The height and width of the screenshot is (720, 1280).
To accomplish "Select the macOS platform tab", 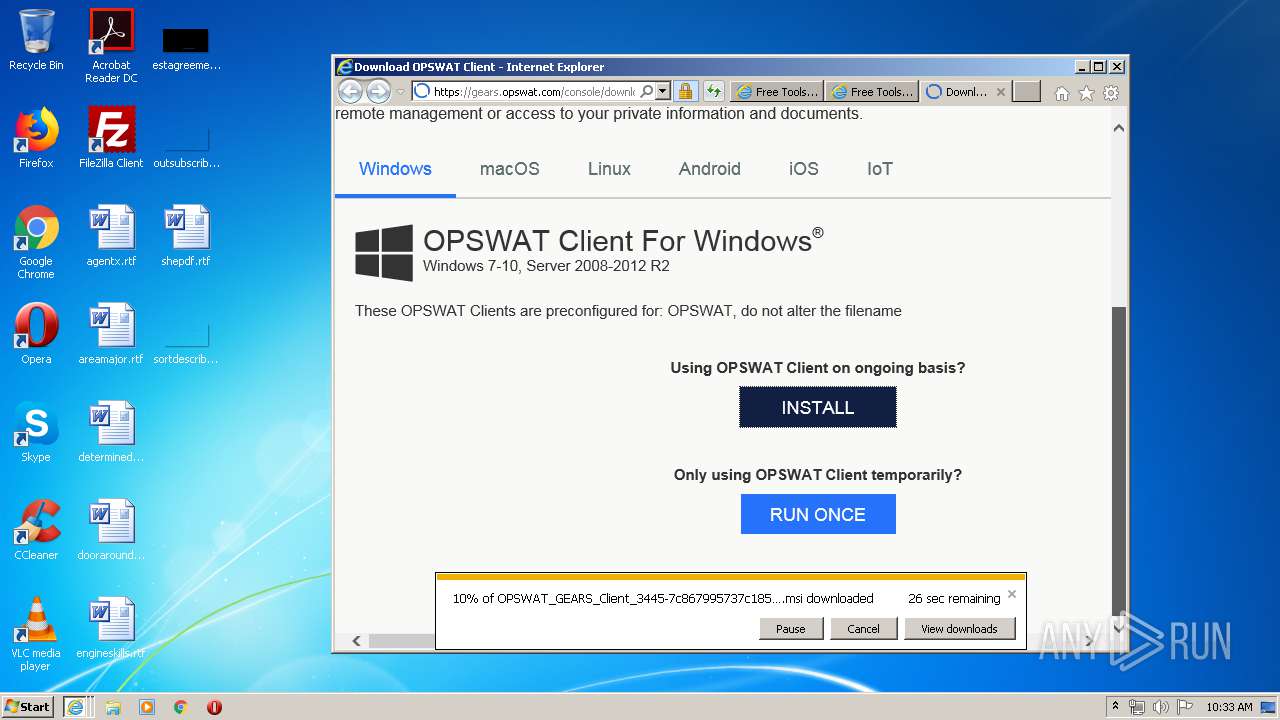I will coord(509,169).
